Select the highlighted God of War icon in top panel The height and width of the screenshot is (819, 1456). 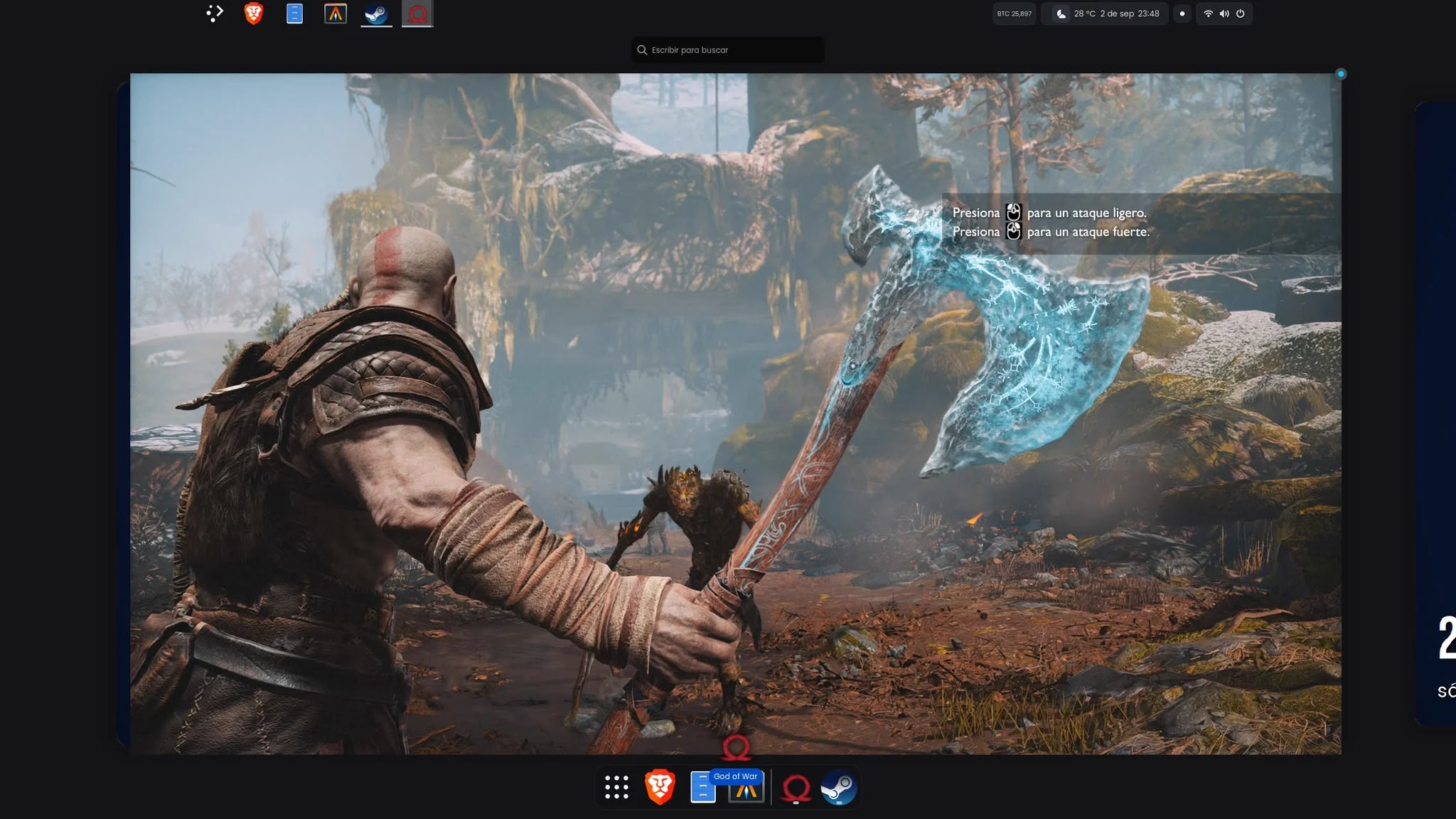[417, 14]
